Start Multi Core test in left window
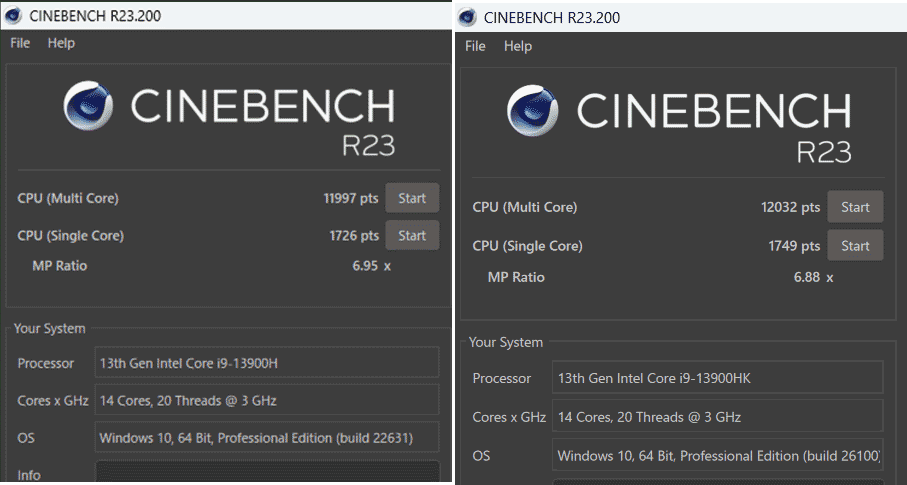Screen dimensions: 907x485 pos(412,198)
